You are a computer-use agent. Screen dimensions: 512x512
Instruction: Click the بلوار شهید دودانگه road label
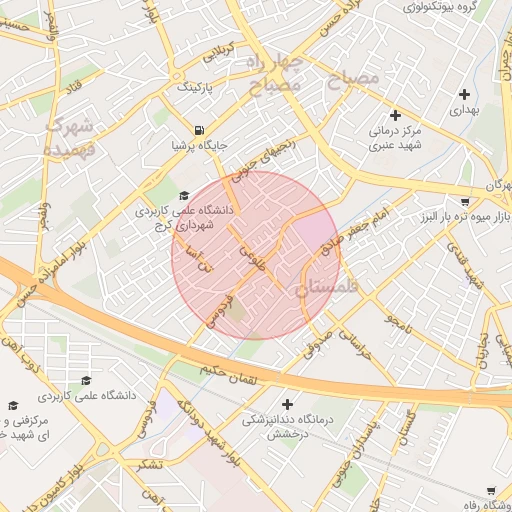209,434
